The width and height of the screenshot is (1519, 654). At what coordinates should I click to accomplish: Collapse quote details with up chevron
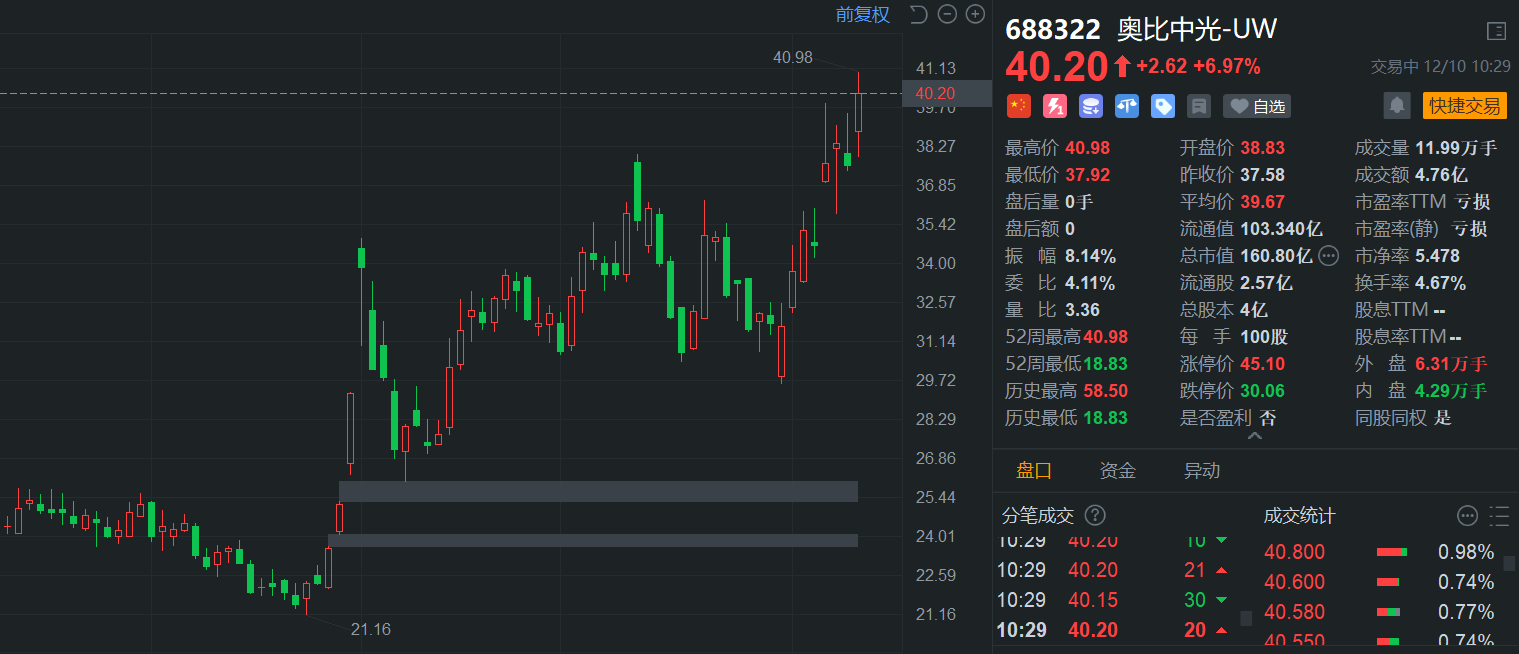pos(1255,436)
